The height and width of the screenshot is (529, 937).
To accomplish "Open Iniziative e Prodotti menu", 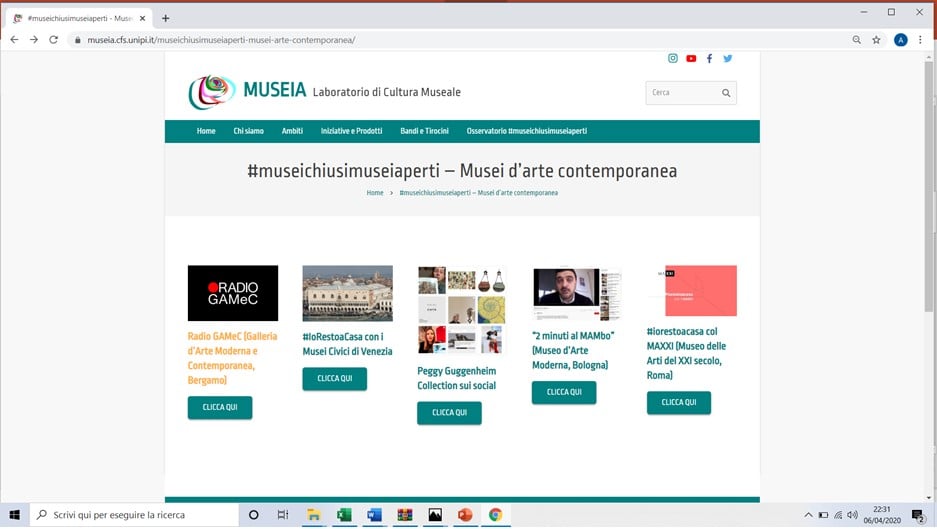I will tap(351, 131).
